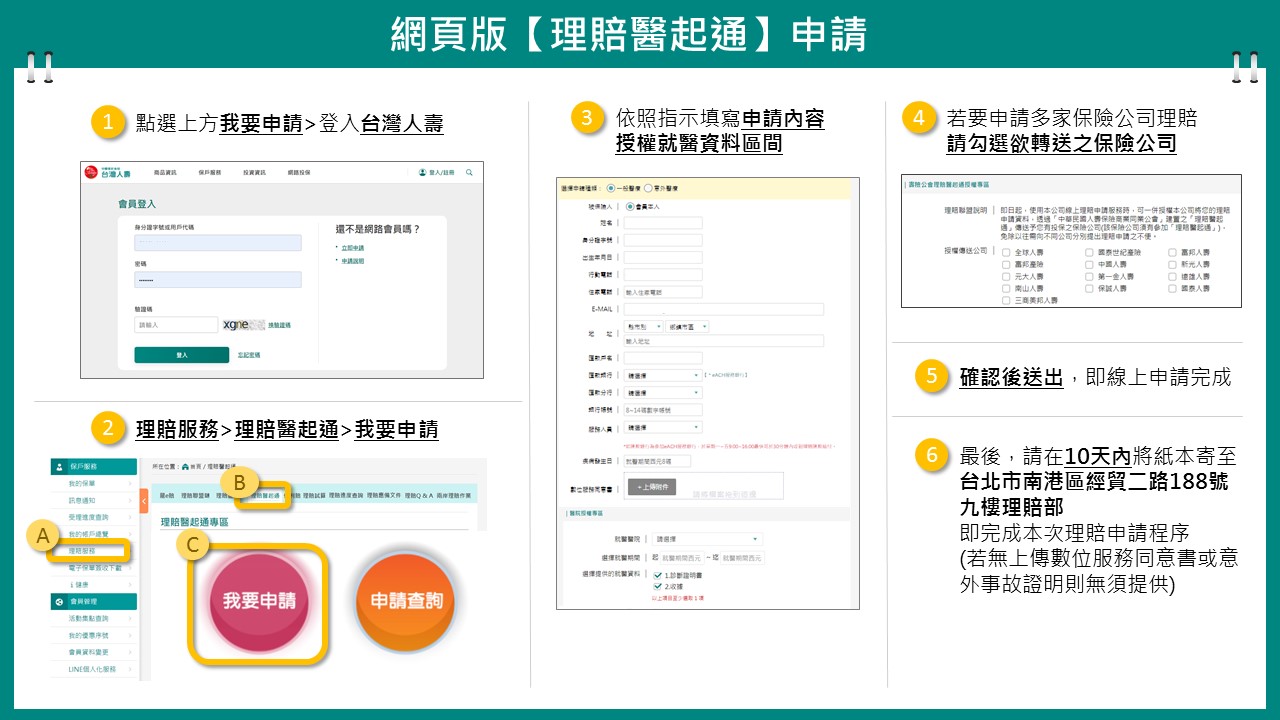
Task: Check 第一金人壽 company checkbox
Action: 1089,276
